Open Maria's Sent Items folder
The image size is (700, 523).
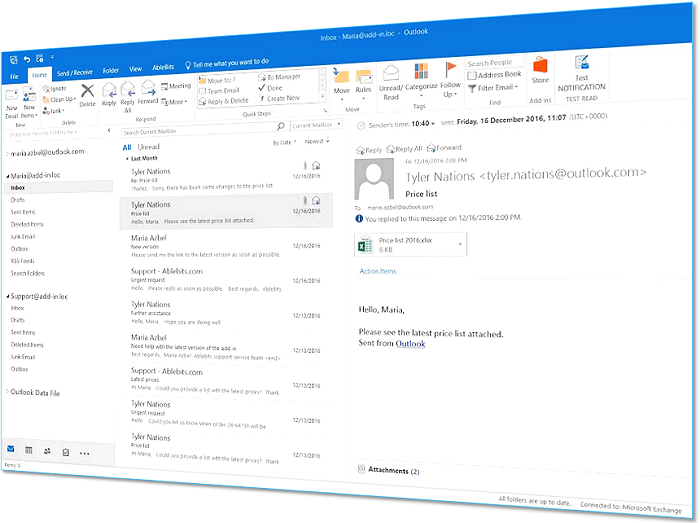pyautogui.click(x=23, y=212)
